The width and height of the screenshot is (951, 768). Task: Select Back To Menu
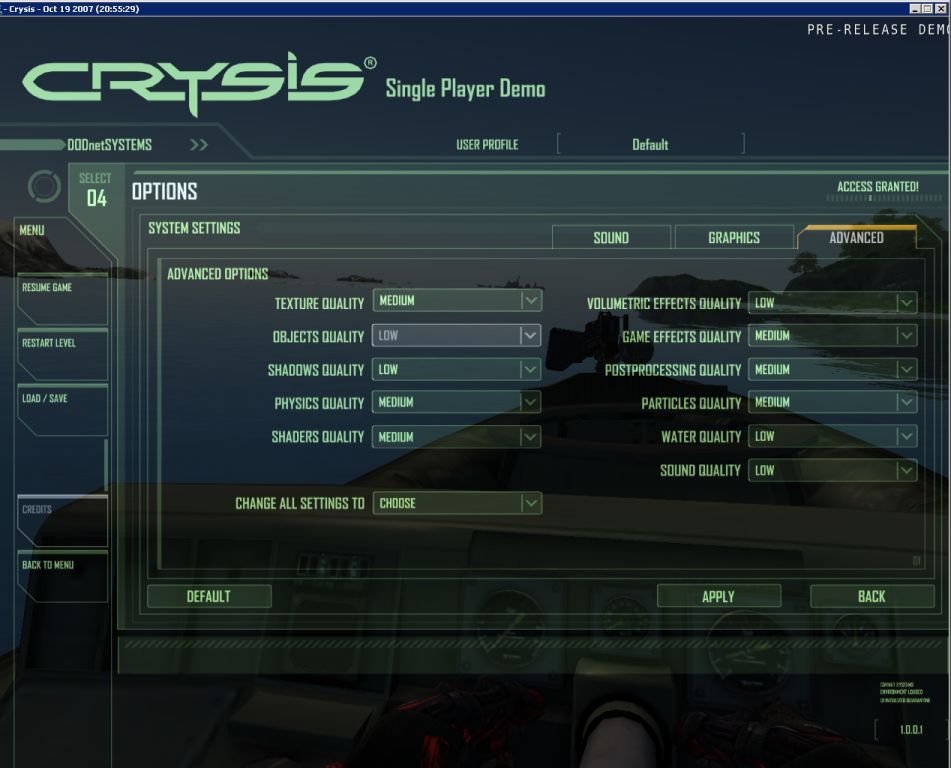pos(62,577)
